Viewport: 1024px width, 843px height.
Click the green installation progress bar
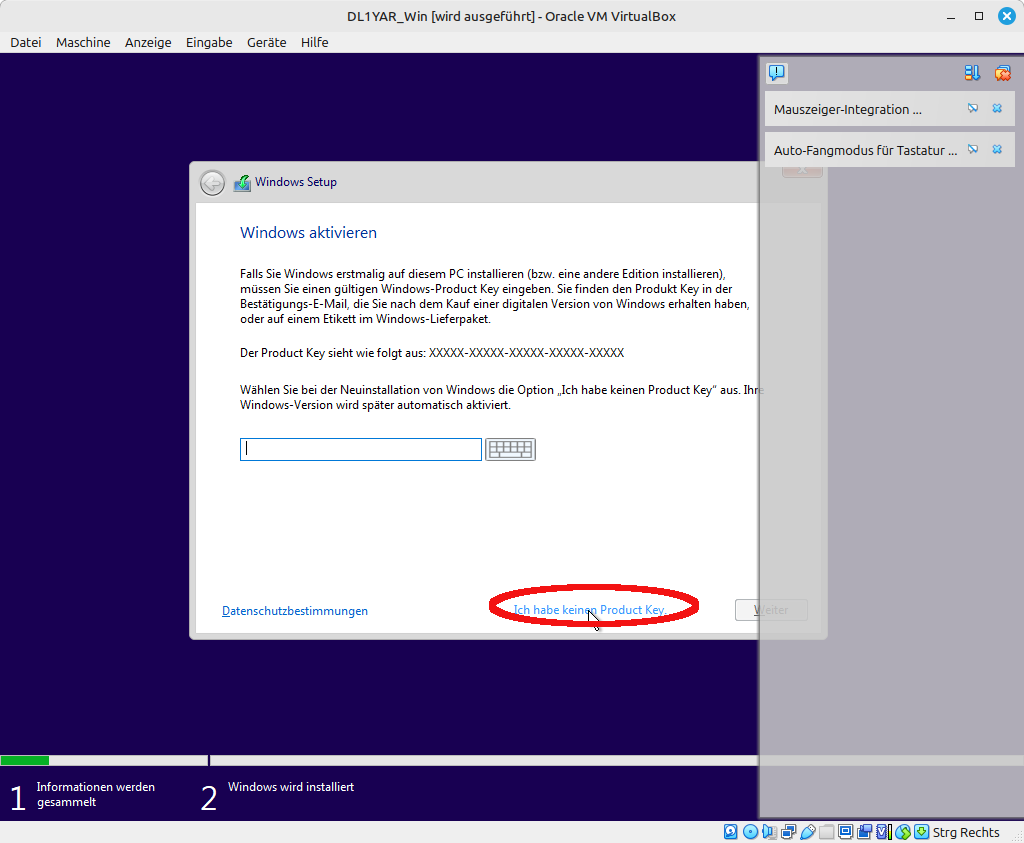25,760
